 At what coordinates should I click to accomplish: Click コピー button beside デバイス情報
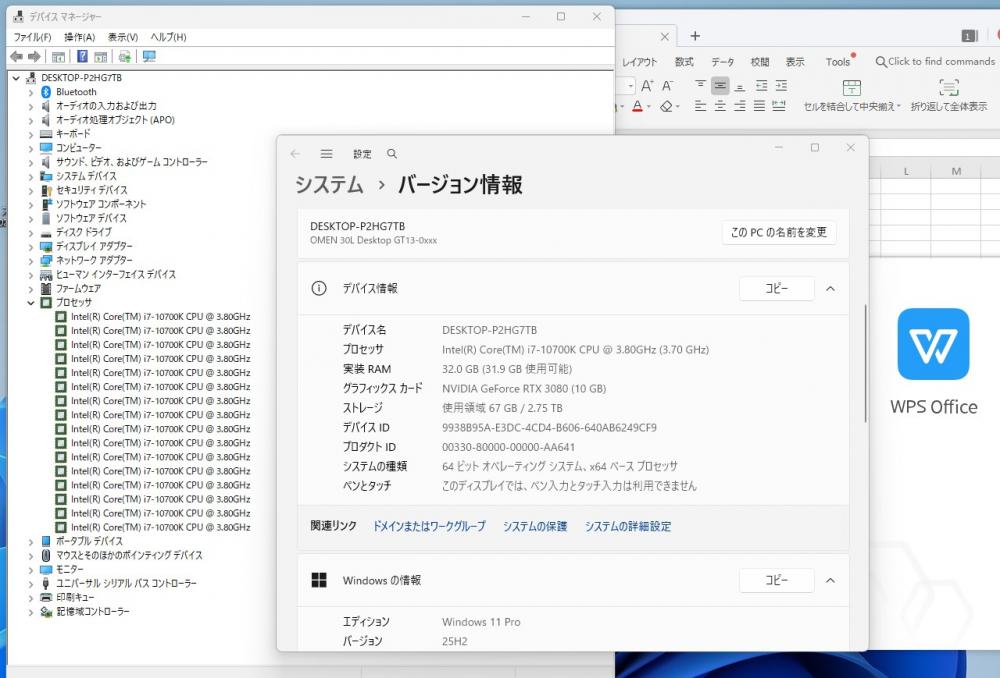click(776, 289)
